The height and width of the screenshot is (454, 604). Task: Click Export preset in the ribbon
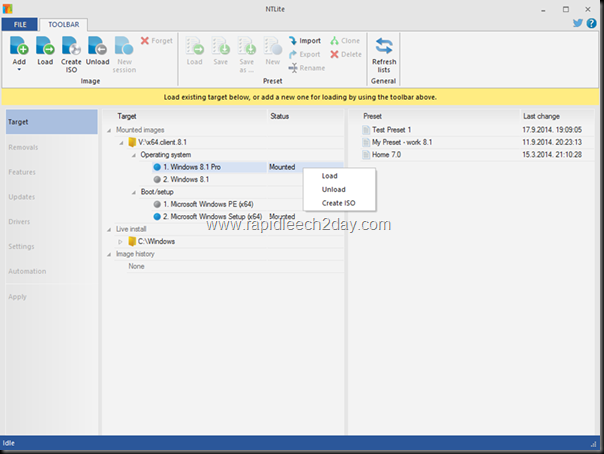304,54
